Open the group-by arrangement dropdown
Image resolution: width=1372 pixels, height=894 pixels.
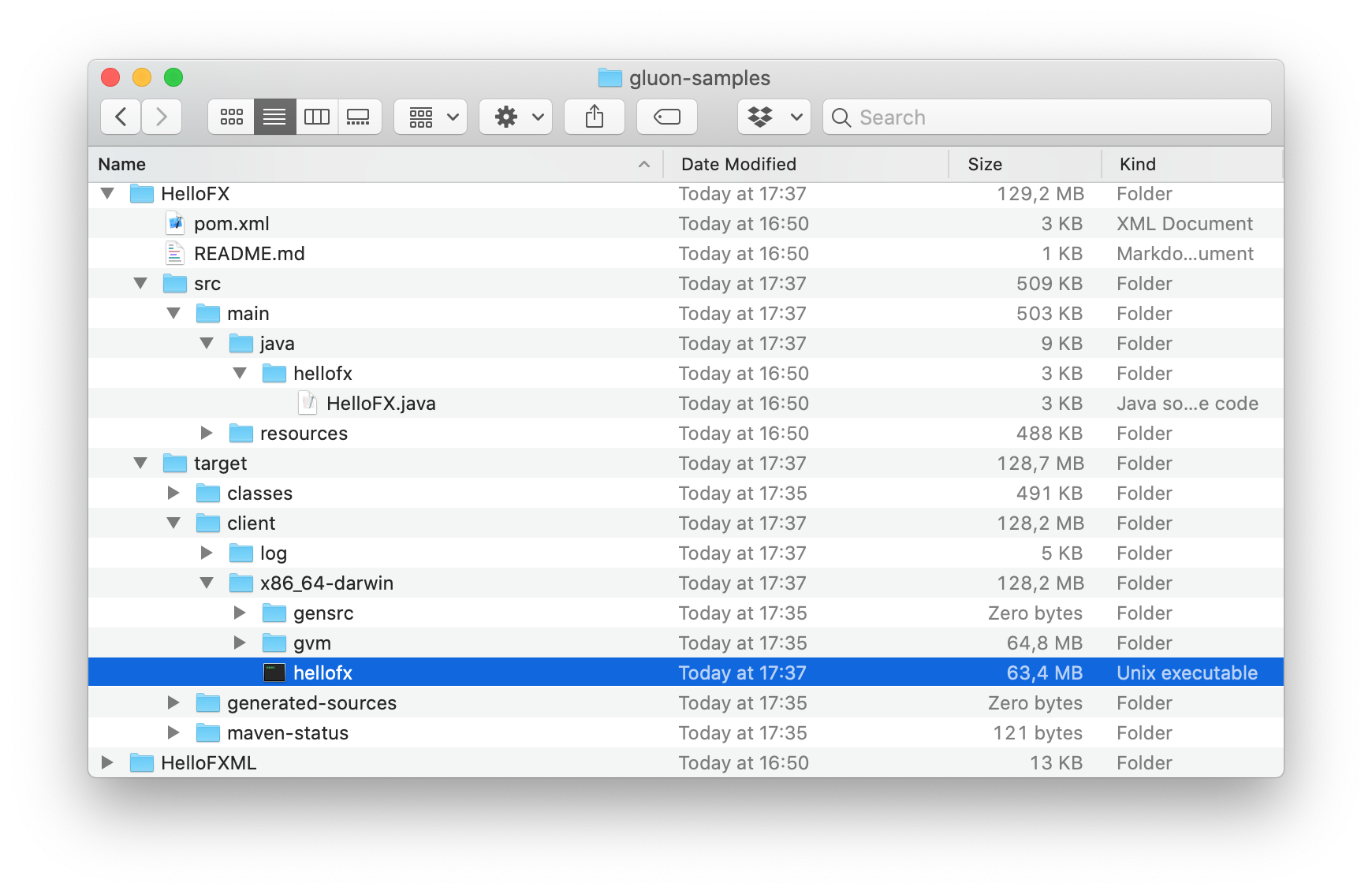(x=431, y=117)
